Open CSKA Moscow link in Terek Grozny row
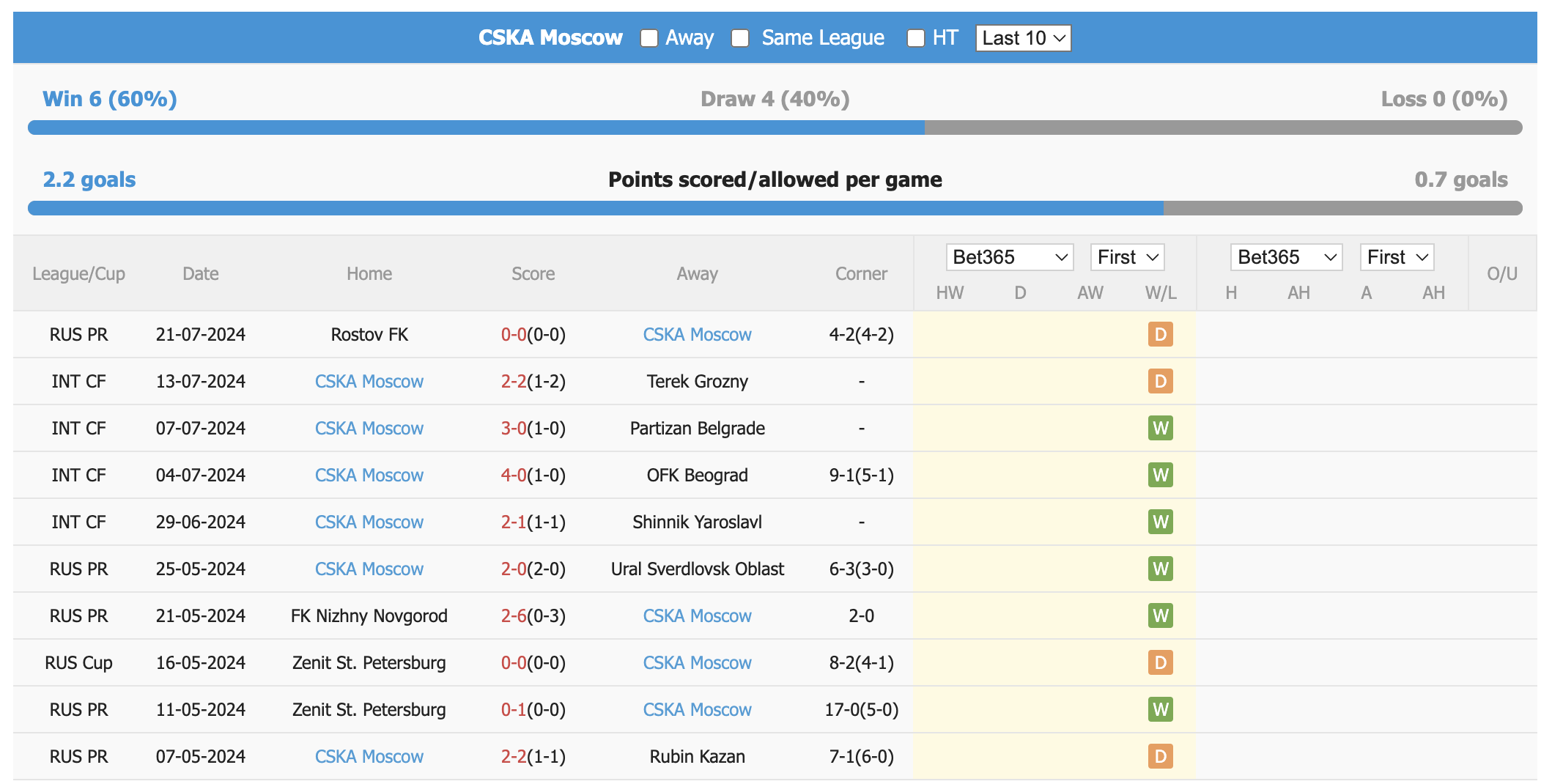 (x=369, y=381)
